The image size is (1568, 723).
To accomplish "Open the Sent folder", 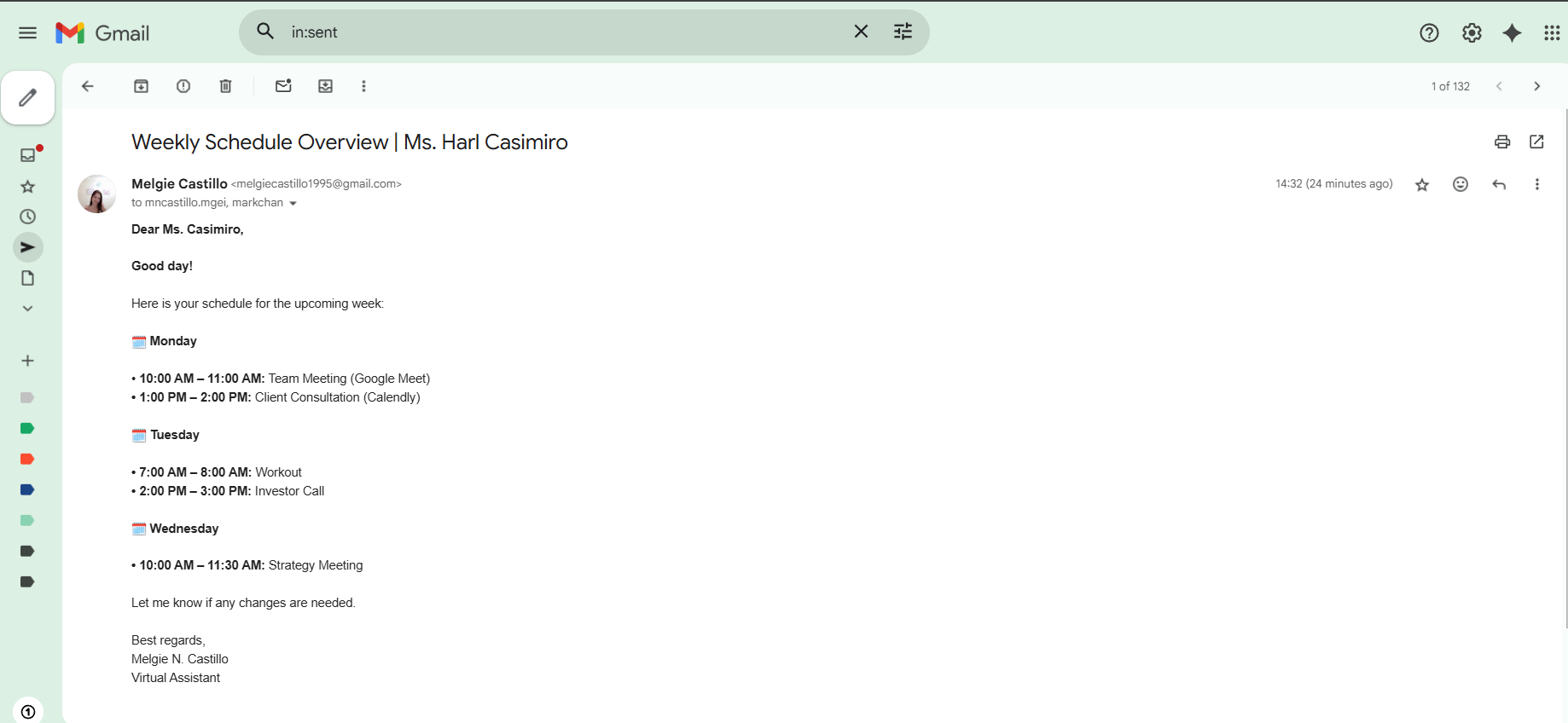I will coord(27,247).
